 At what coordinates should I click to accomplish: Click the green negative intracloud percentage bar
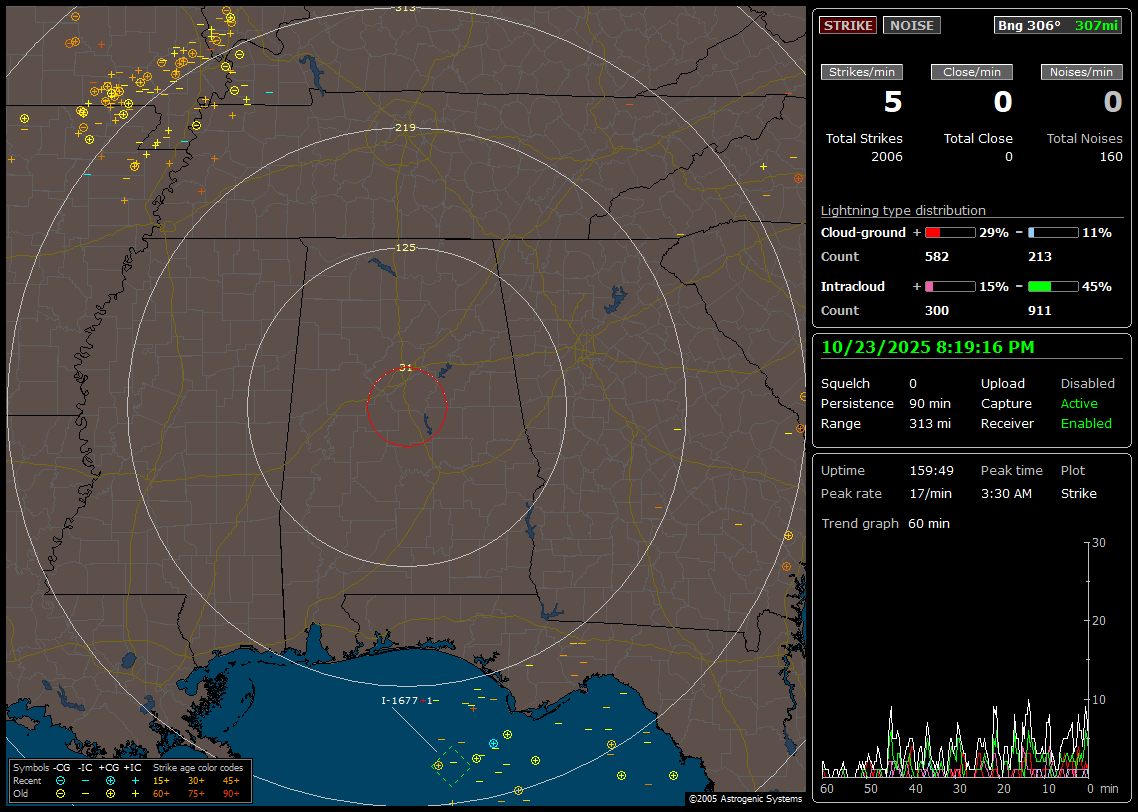(x=1053, y=286)
